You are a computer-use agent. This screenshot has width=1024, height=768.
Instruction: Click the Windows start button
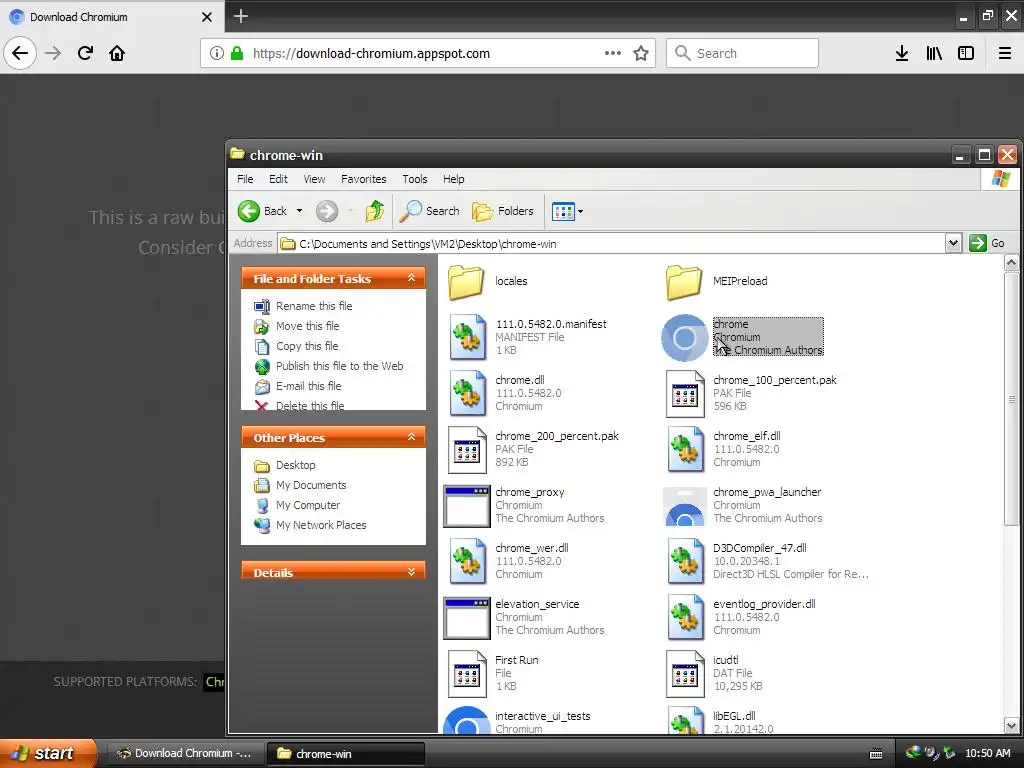tap(47, 753)
